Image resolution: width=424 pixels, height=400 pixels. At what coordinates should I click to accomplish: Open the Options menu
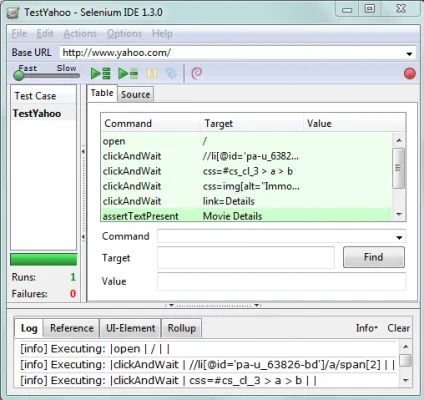[124, 33]
